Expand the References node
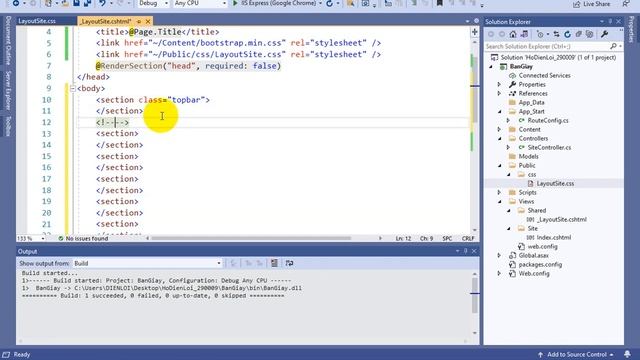Image resolution: width=640 pixels, height=360 pixels. [x=499, y=93]
